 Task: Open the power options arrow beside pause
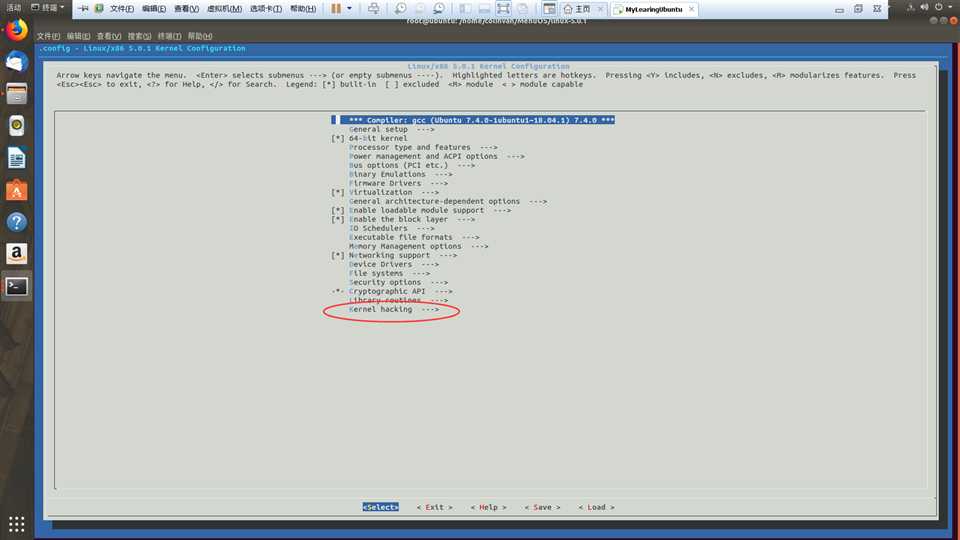coord(350,9)
